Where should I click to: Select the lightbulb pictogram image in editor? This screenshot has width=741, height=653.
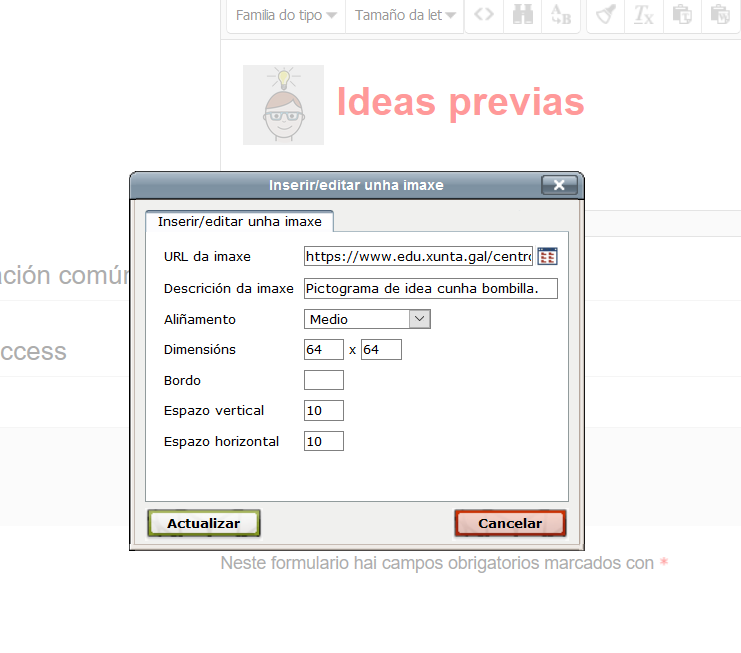[283, 105]
